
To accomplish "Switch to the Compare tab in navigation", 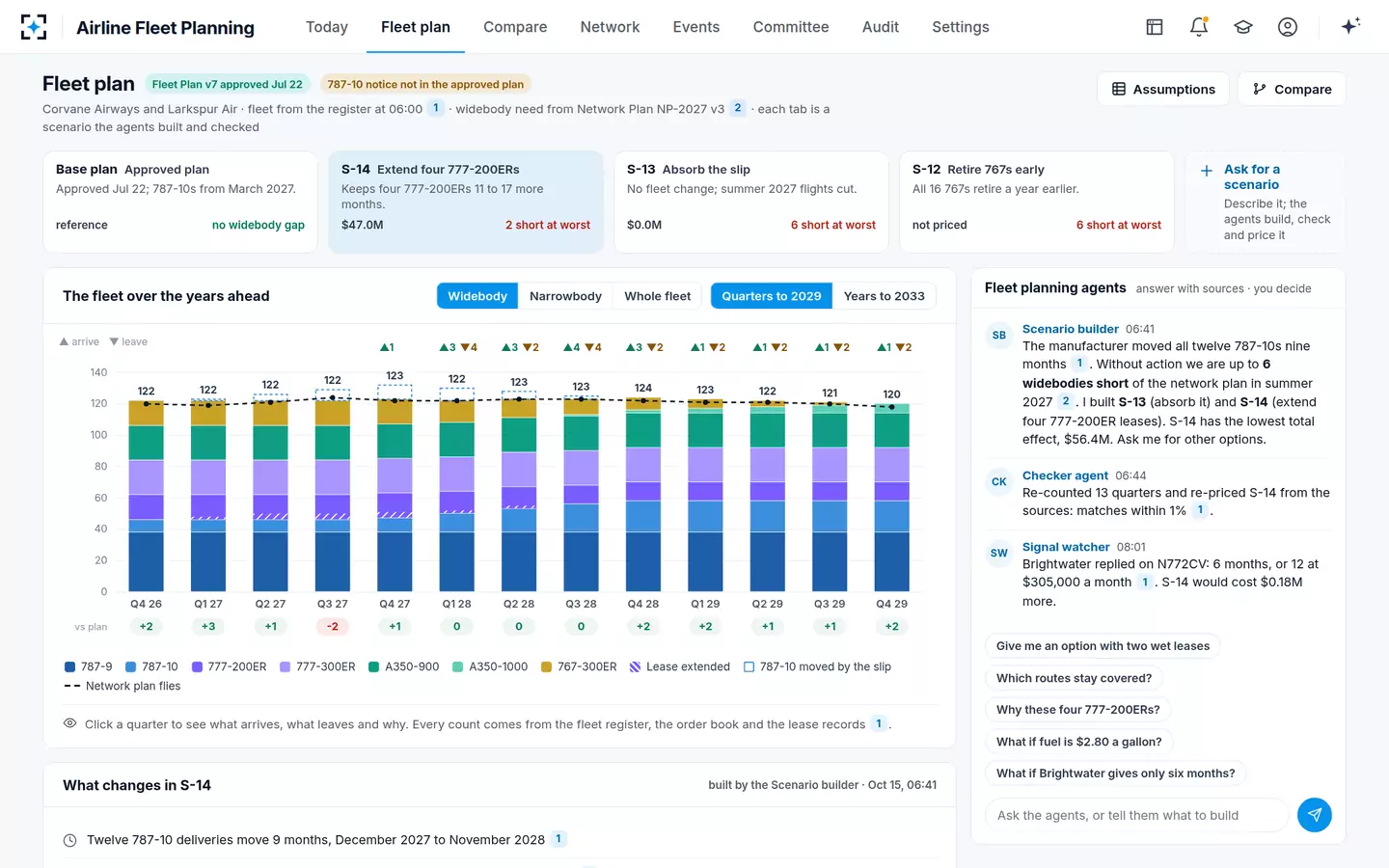I will (x=515, y=27).
